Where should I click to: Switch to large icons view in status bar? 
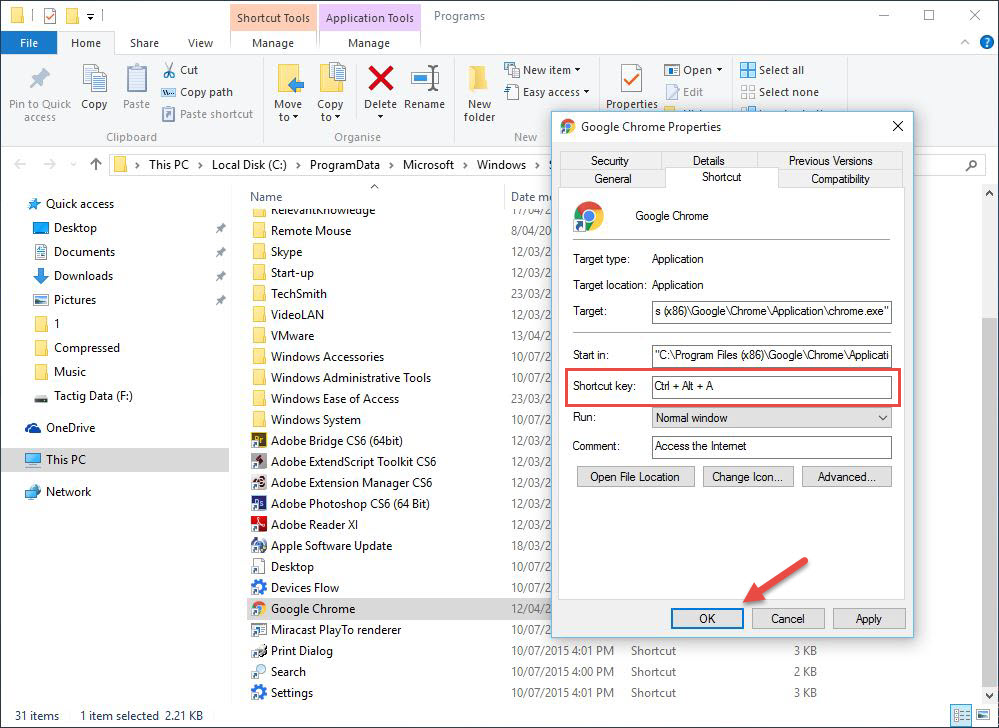983,715
